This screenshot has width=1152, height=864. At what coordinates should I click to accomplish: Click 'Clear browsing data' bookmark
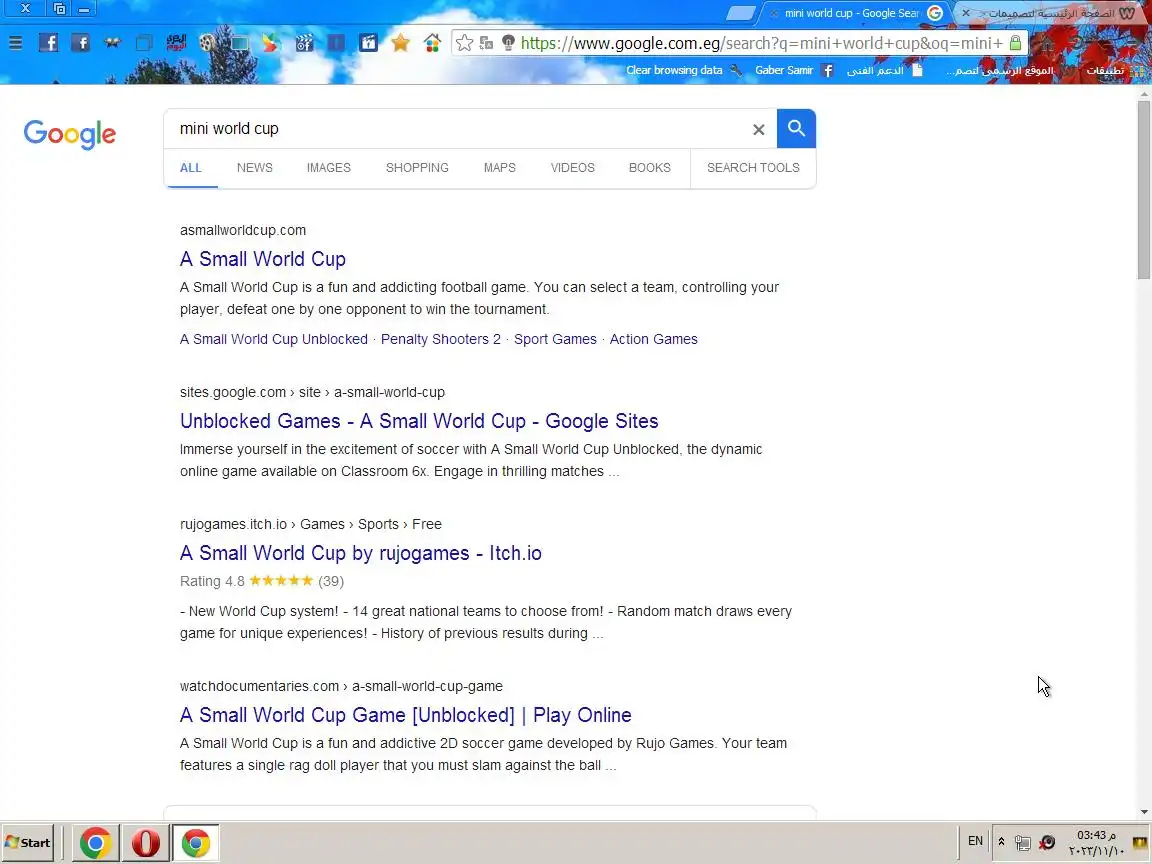[x=684, y=71]
